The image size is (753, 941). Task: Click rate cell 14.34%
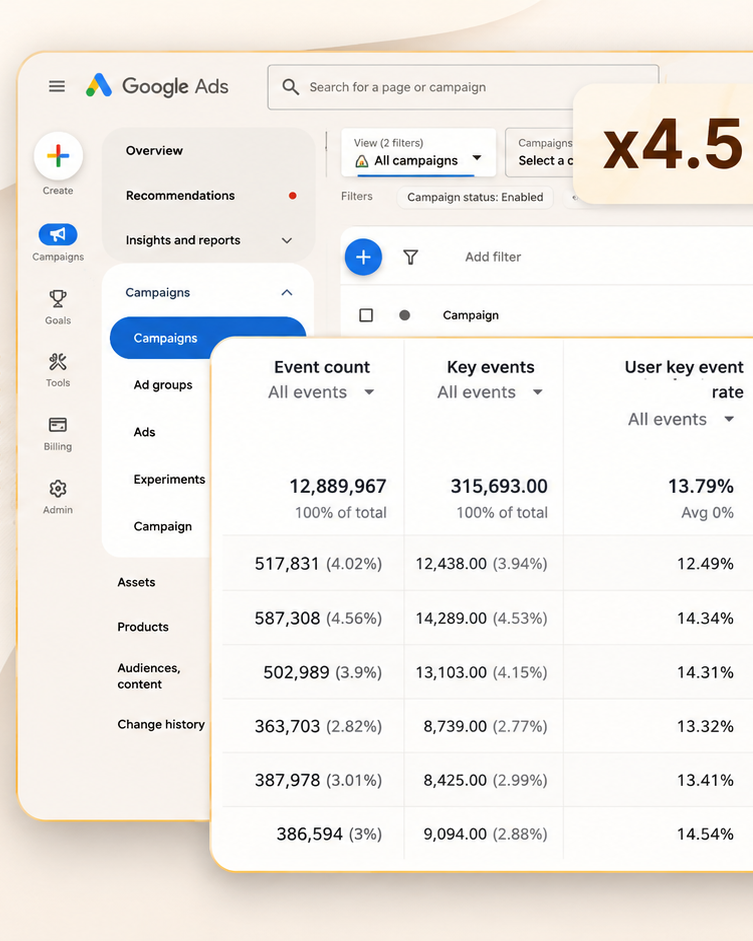(705, 618)
